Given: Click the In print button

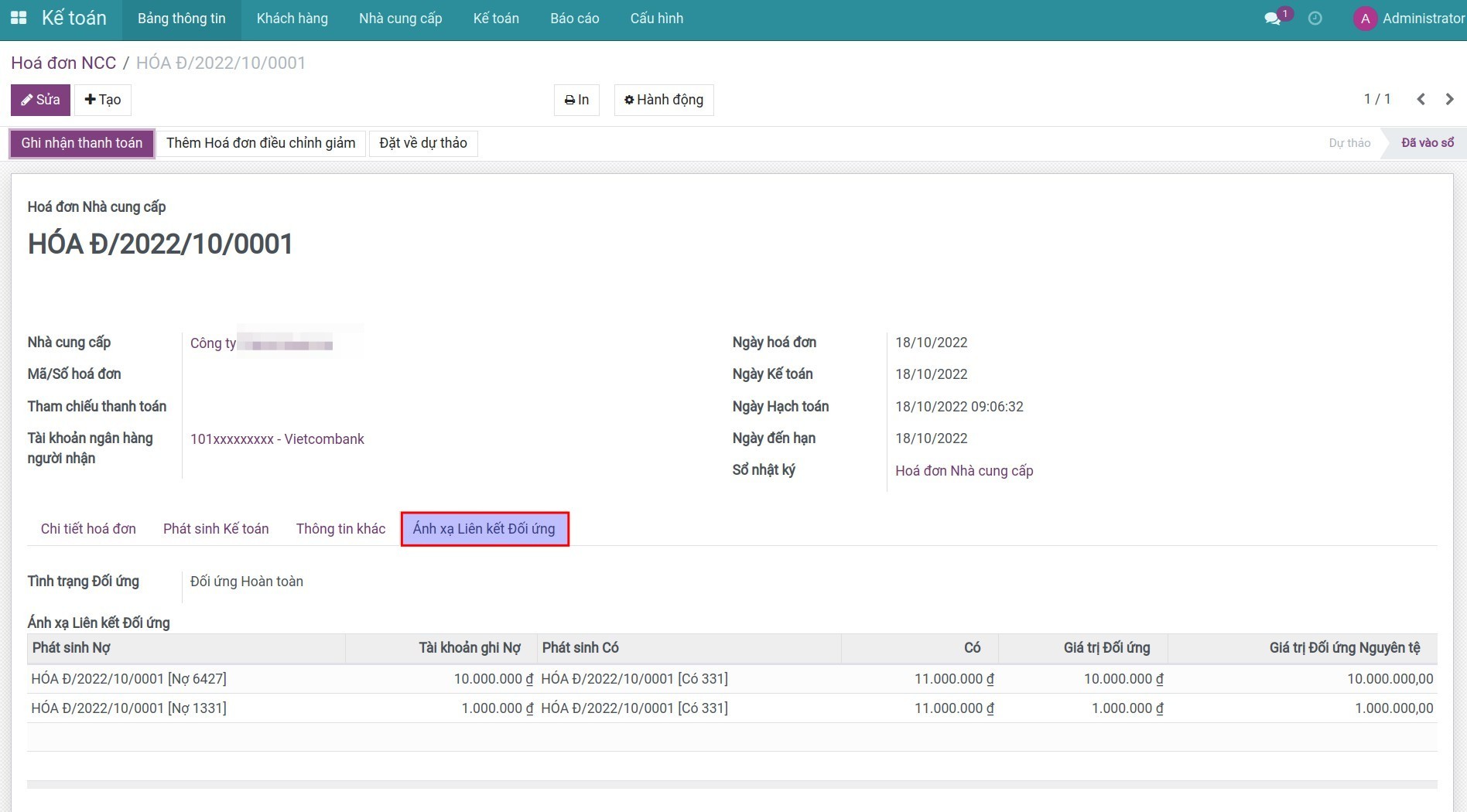Looking at the screenshot, I should 576,100.
